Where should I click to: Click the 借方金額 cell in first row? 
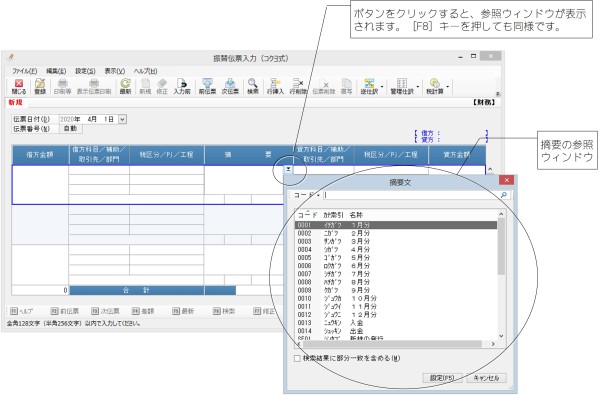(41, 184)
